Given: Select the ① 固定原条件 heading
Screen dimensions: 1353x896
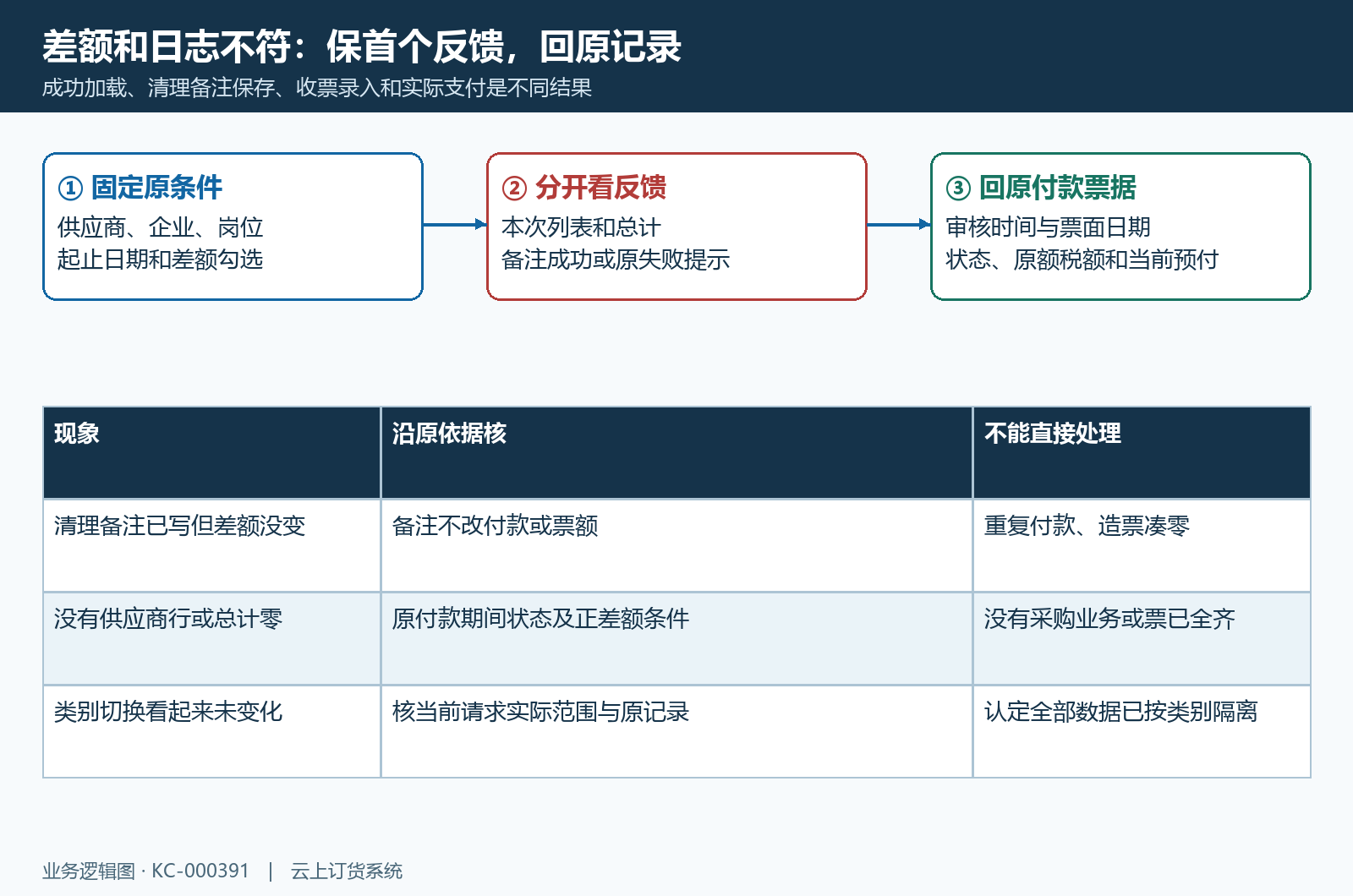Looking at the screenshot, I should [x=140, y=188].
